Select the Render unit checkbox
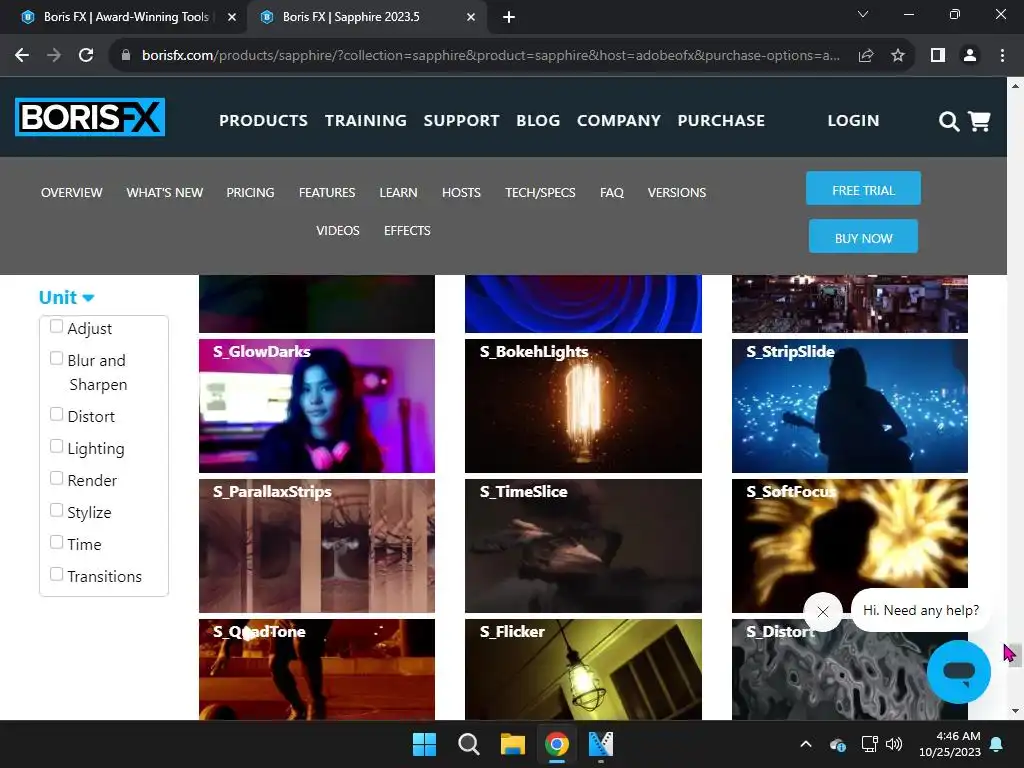 tap(57, 479)
